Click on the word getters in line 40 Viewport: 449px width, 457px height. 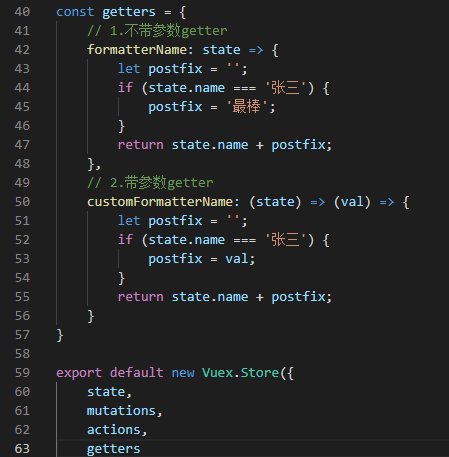point(129,12)
